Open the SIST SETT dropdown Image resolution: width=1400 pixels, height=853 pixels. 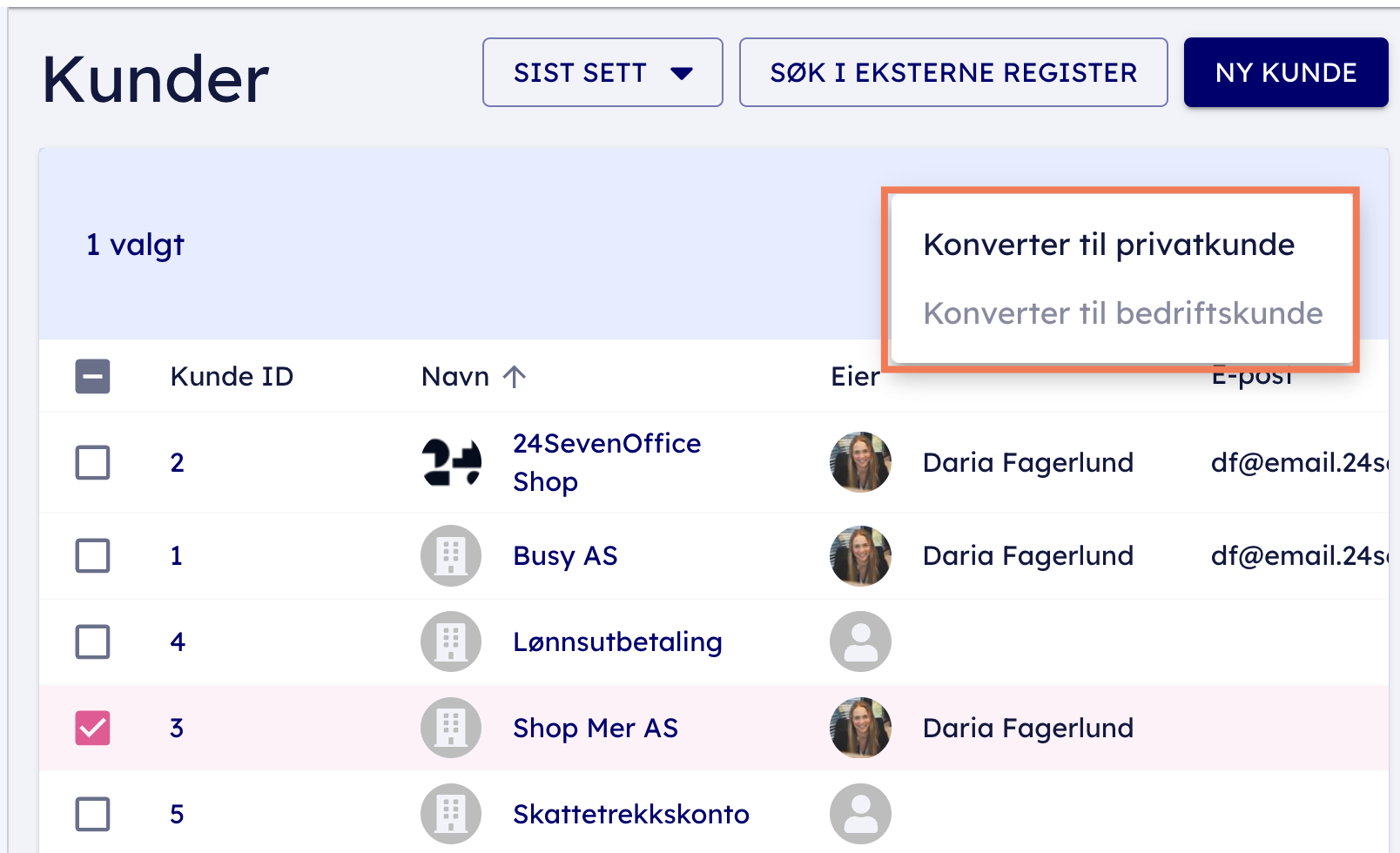pyautogui.click(x=602, y=72)
